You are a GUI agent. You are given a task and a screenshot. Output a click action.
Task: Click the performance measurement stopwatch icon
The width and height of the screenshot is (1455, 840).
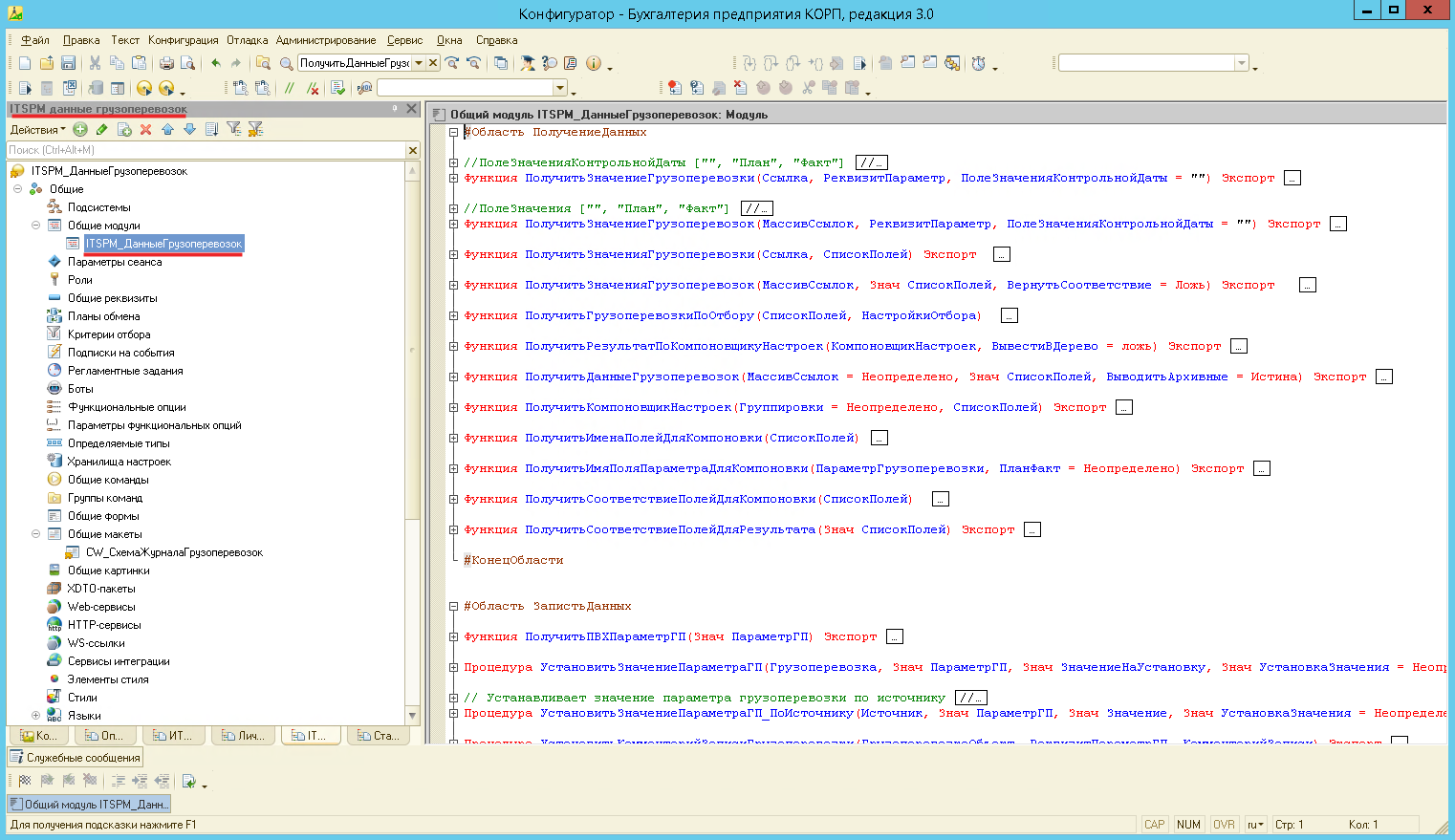(978, 63)
